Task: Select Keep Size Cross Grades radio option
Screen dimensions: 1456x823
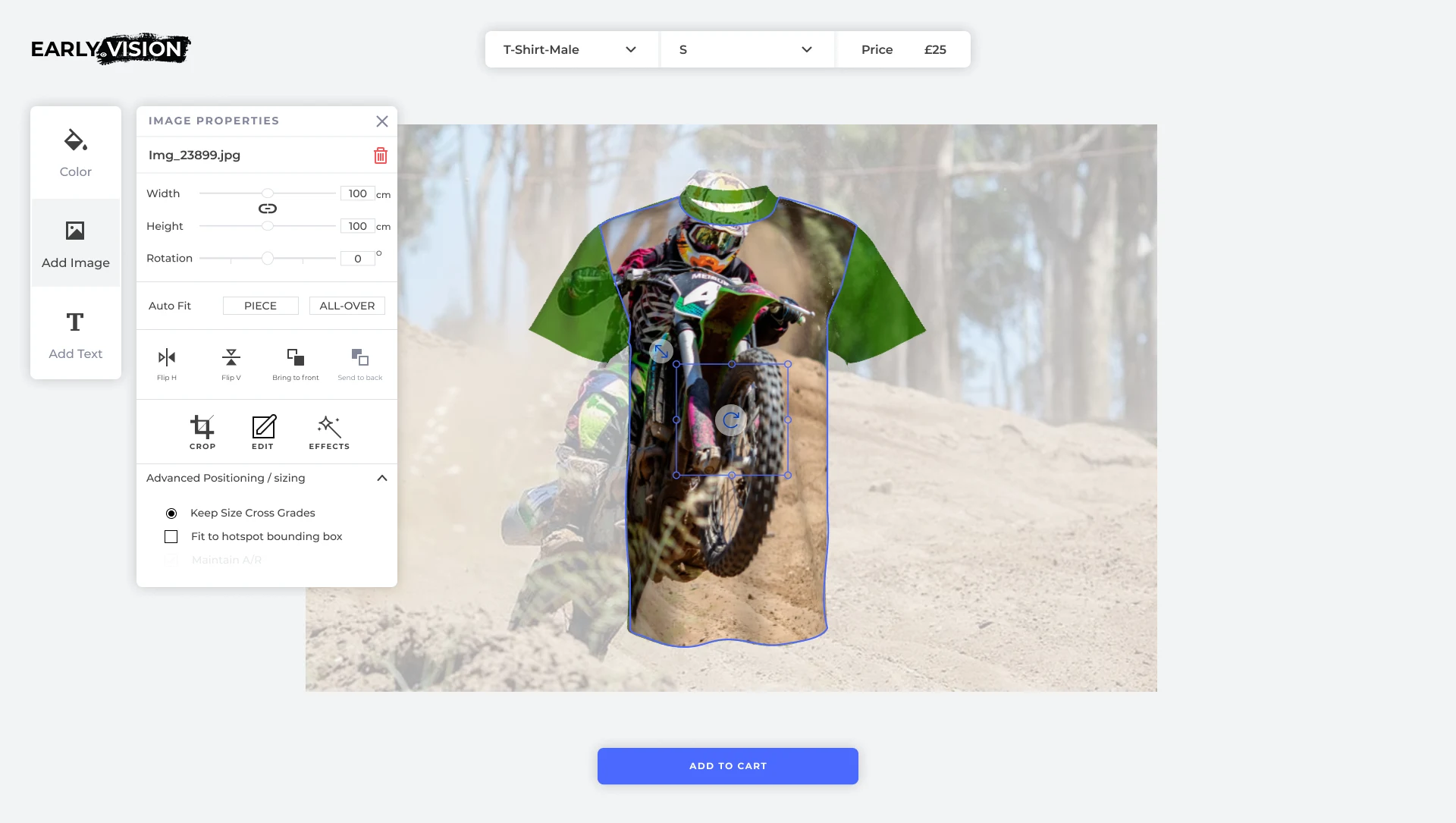Action: click(171, 514)
